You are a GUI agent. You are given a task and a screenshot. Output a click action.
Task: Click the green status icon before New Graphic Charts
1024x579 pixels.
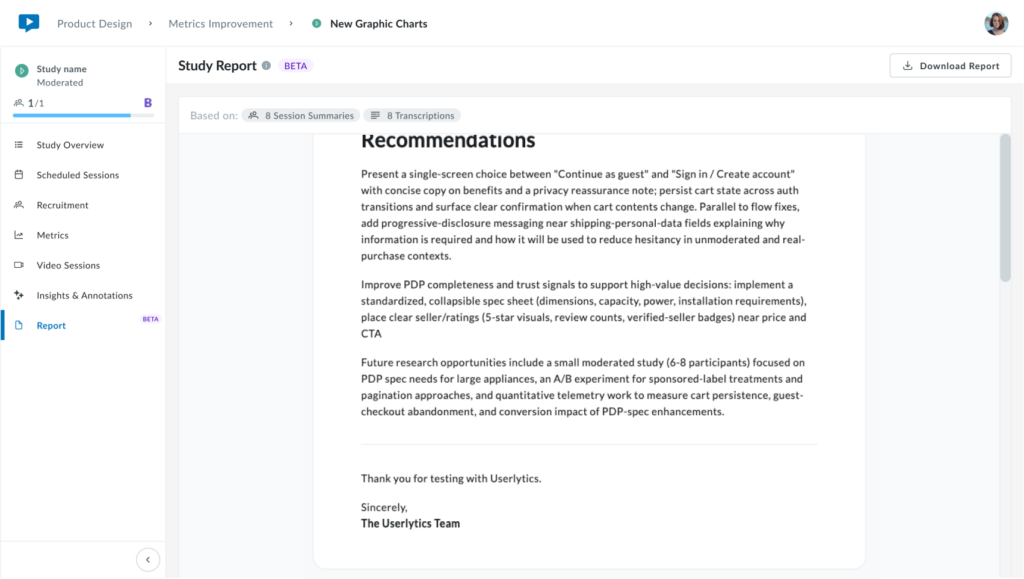pos(317,23)
